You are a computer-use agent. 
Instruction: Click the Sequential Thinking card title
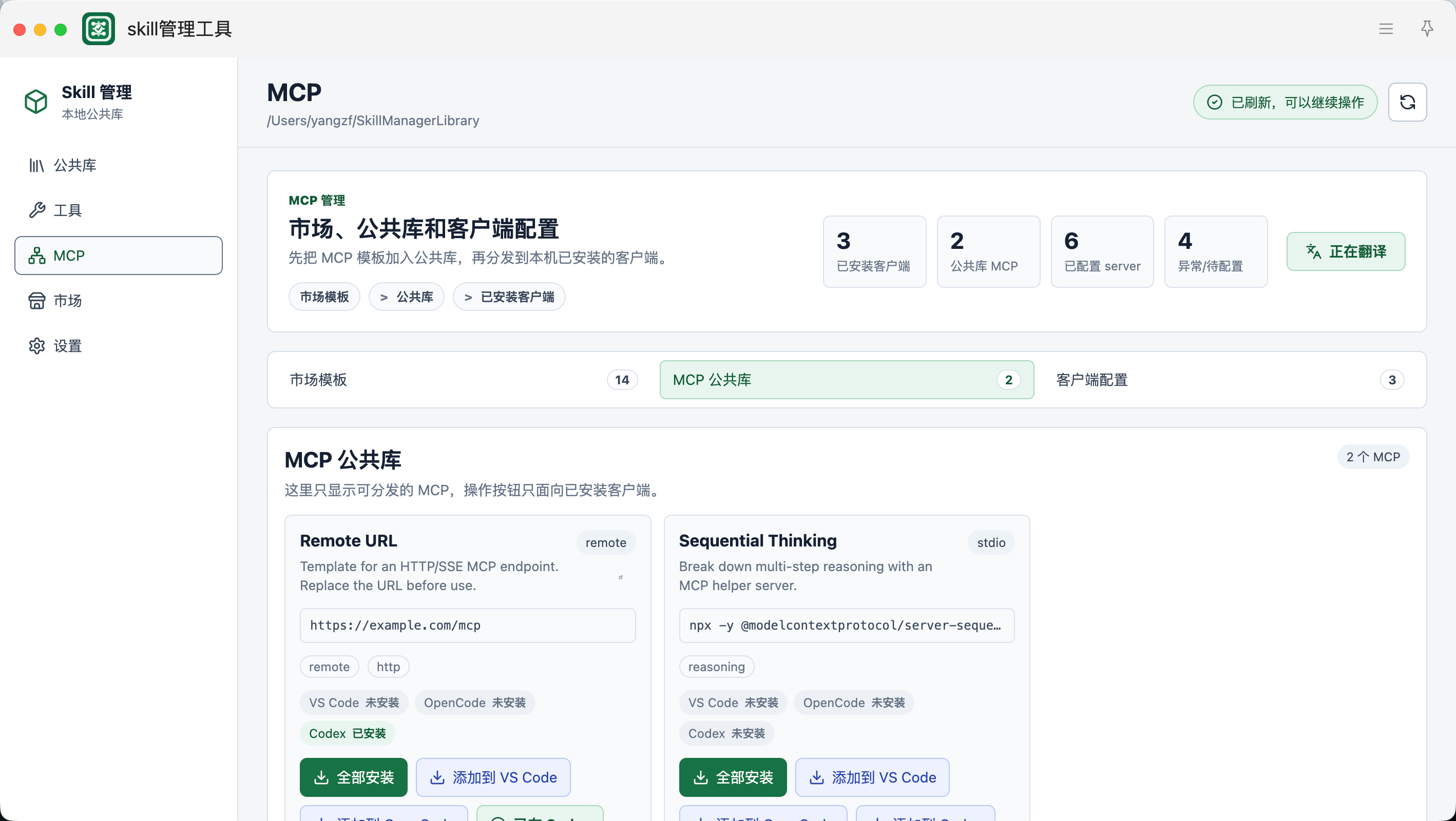coord(757,541)
